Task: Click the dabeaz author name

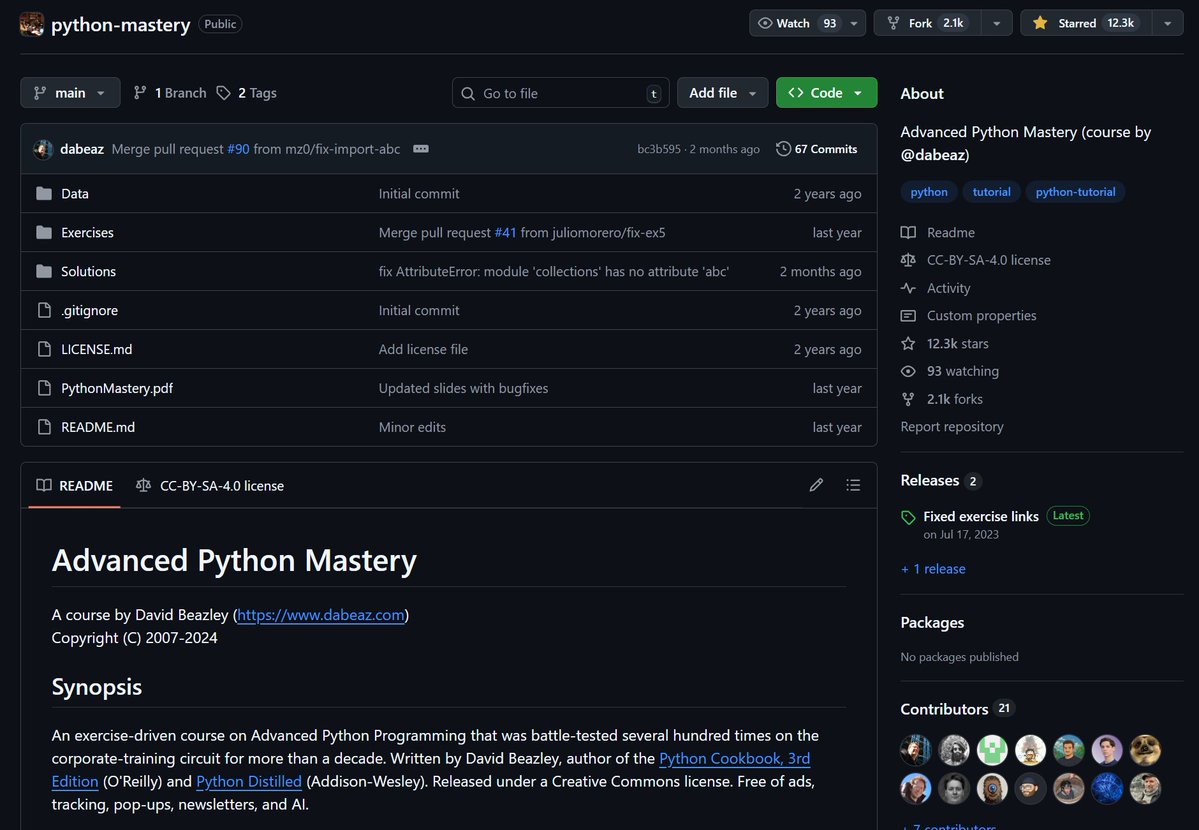Action: 82,149
